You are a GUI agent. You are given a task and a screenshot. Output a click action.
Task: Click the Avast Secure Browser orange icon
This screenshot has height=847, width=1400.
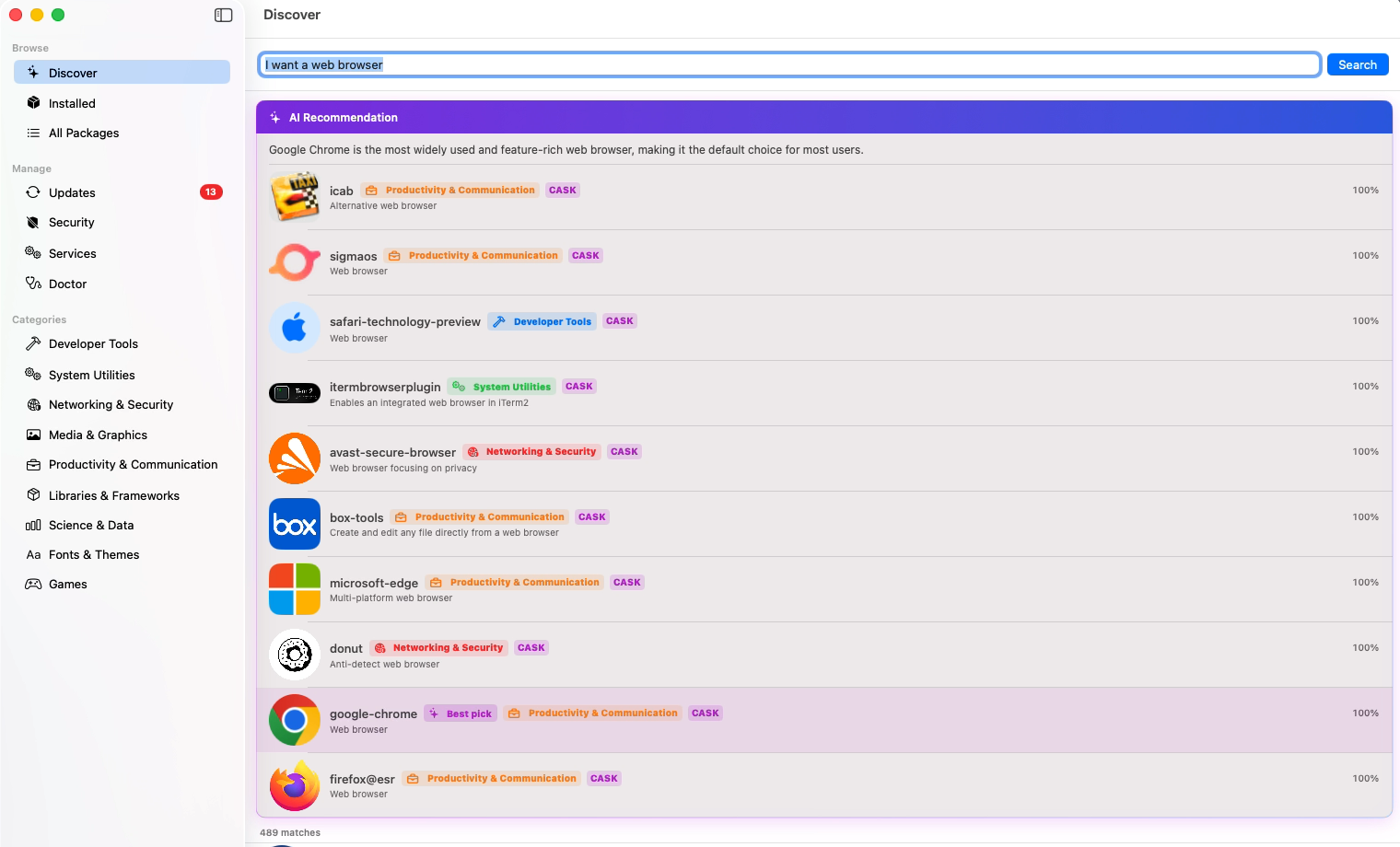(295, 458)
